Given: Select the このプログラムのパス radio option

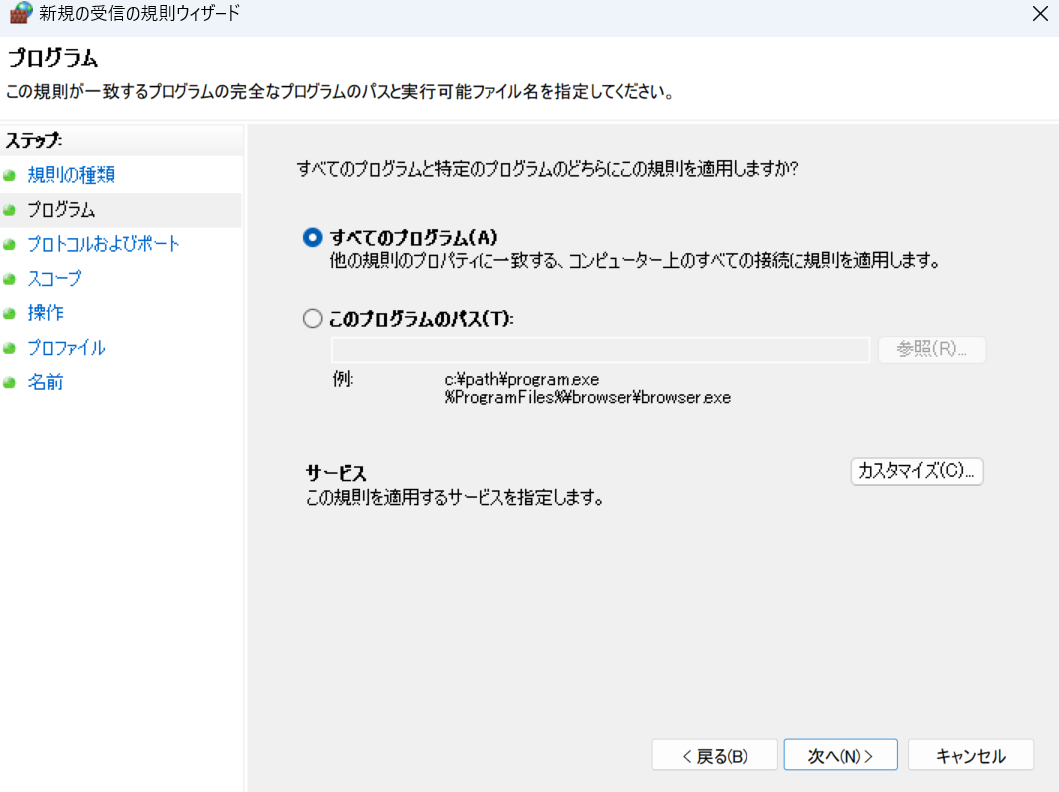Looking at the screenshot, I should tap(313, 318).
